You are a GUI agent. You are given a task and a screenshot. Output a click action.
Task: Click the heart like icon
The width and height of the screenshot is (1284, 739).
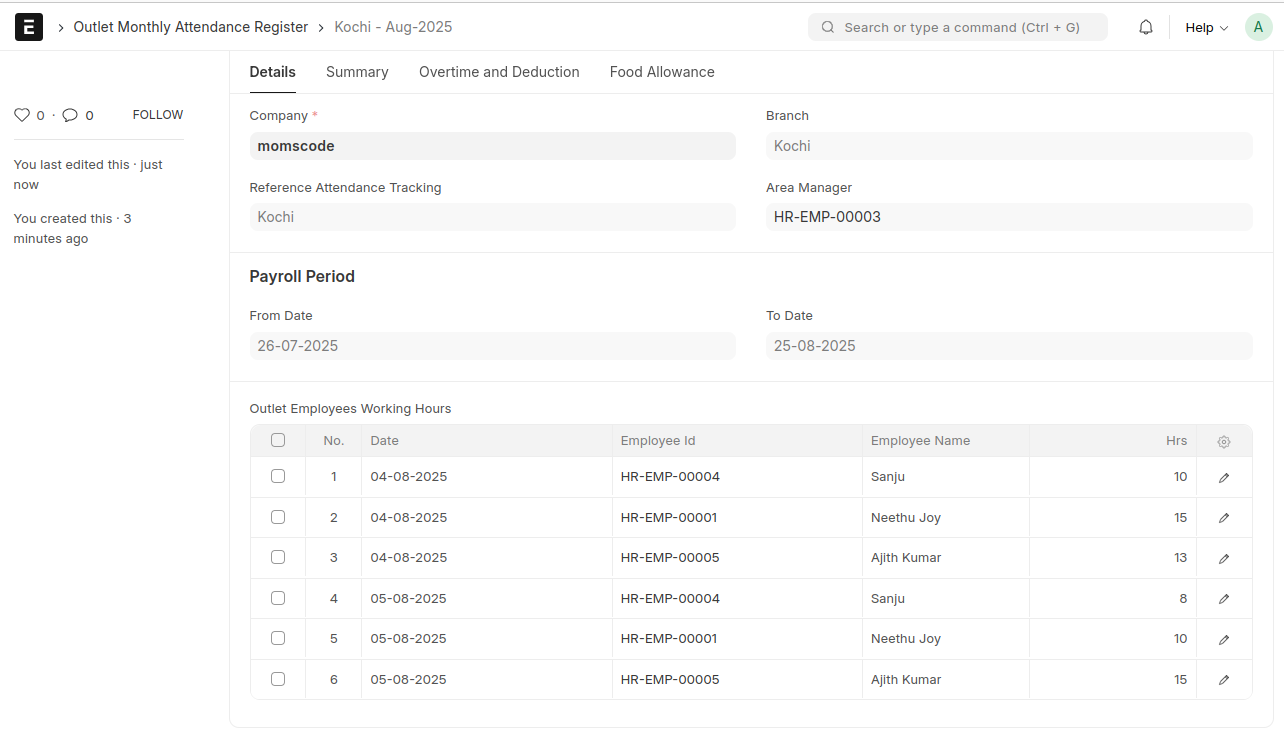pos(22,115)
